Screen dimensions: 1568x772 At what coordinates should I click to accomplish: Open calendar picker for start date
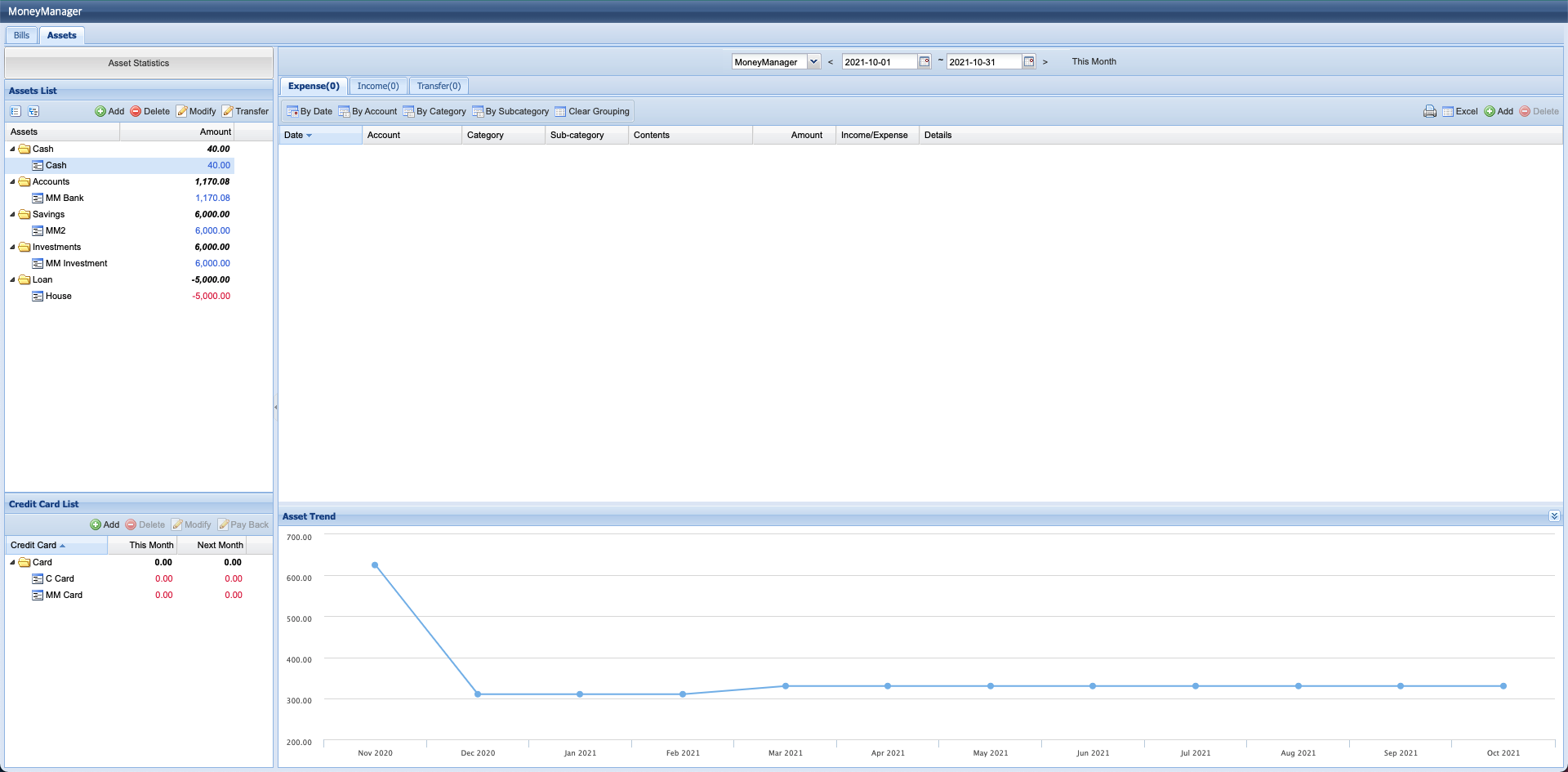pos(924,61)
